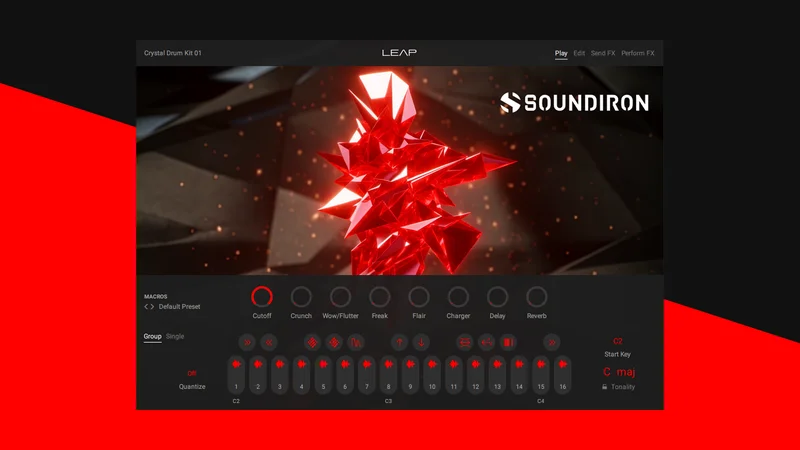Trigger sample pad 9
This screenshot has width=800, height=450.
click(410, 374)
